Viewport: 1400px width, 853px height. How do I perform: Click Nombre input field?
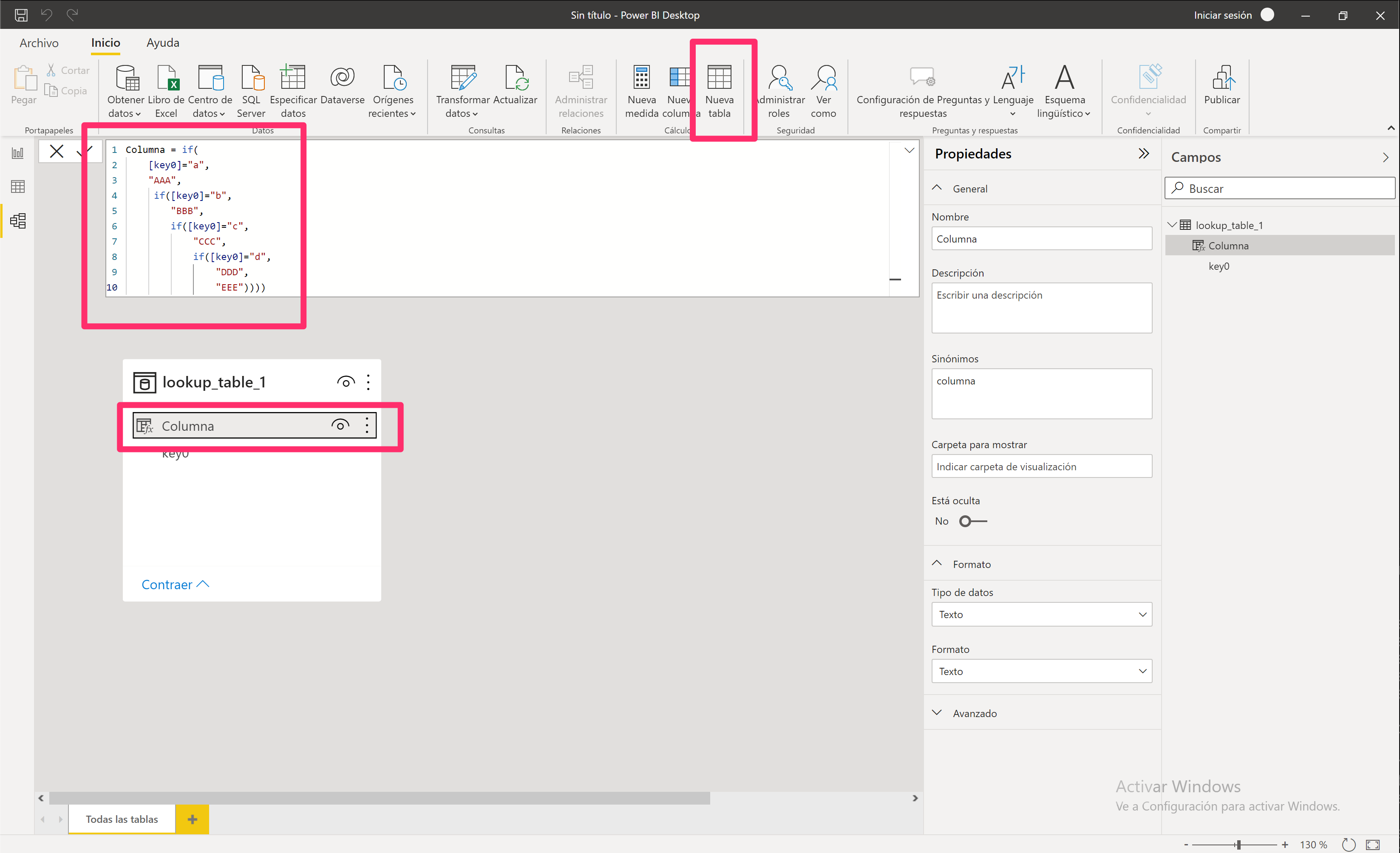tap(1041, 238)
